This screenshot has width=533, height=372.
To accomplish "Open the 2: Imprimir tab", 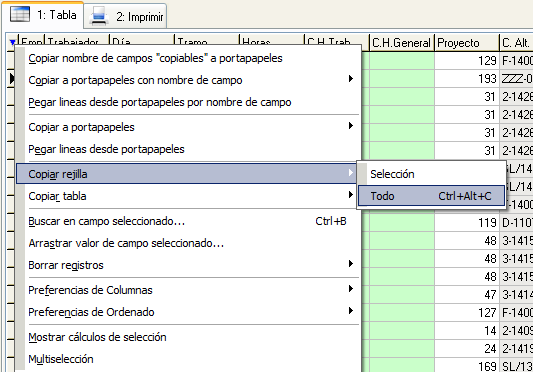I will pyautogui.click(x=125, y=16).
